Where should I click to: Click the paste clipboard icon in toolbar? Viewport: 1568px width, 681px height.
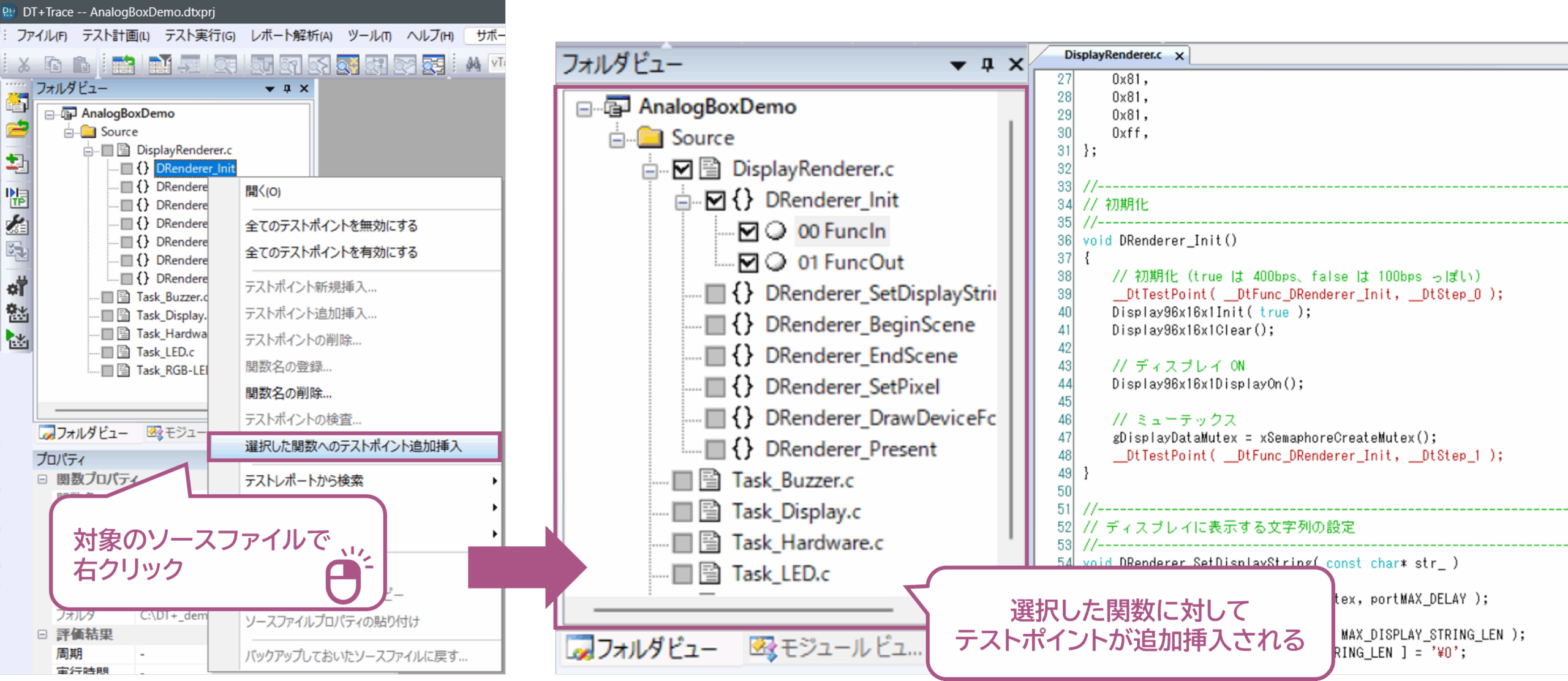click(x=81, y=64)
